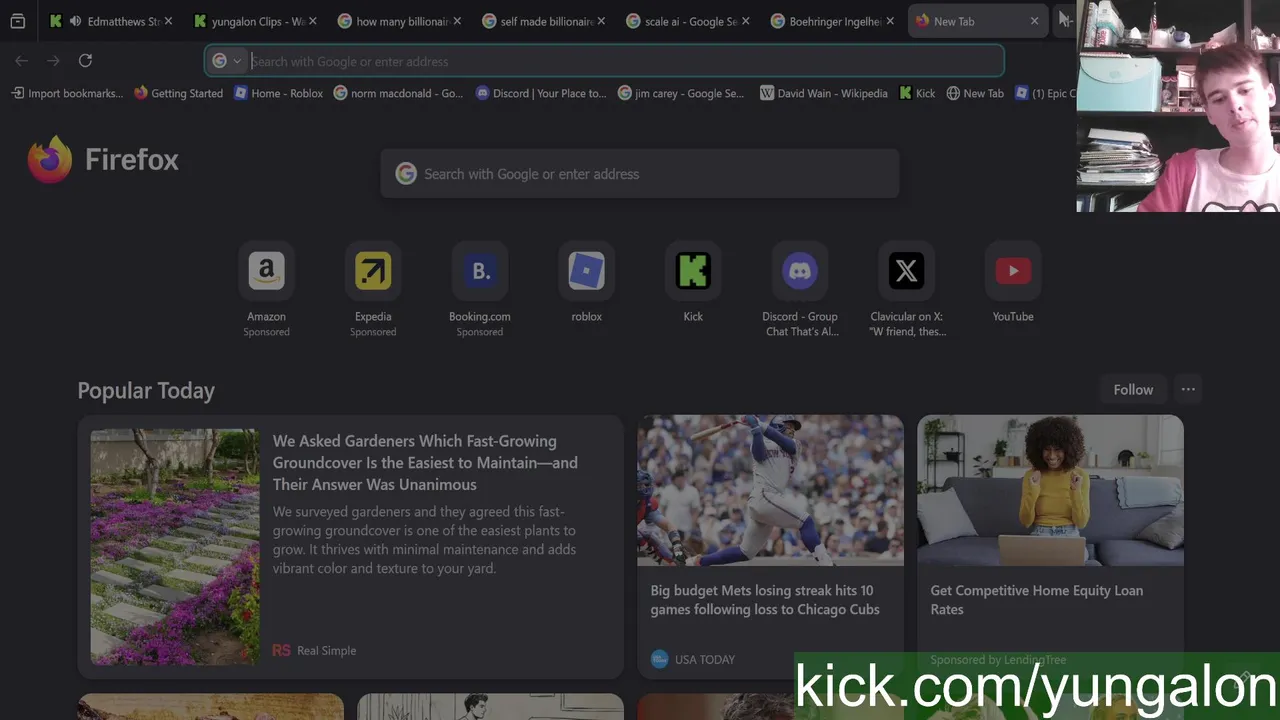Open the New Tab bookmark in bookmarks bar
Screen dimensions: 1280x720
(975, 93)
